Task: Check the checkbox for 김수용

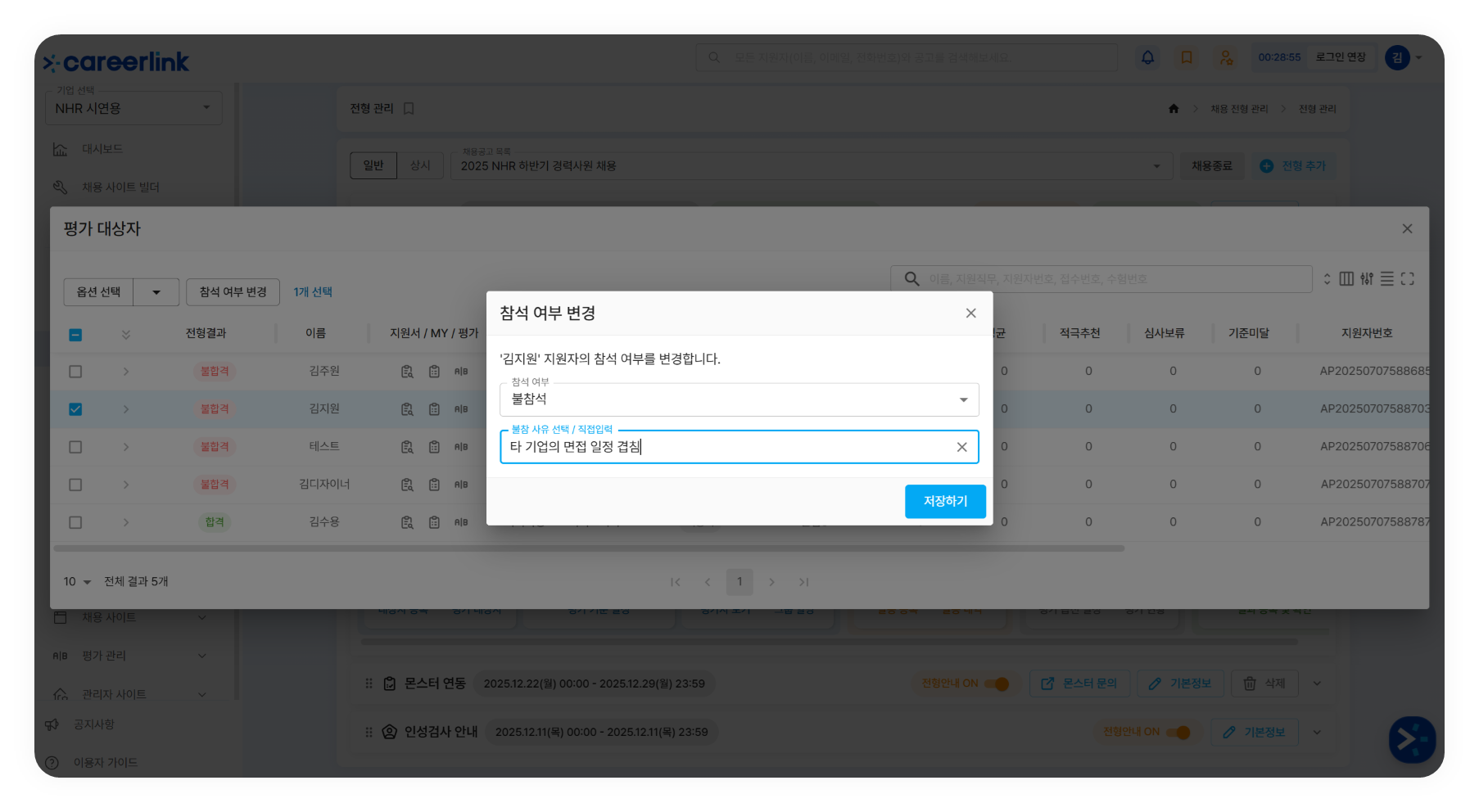Action: pos(75,522)
